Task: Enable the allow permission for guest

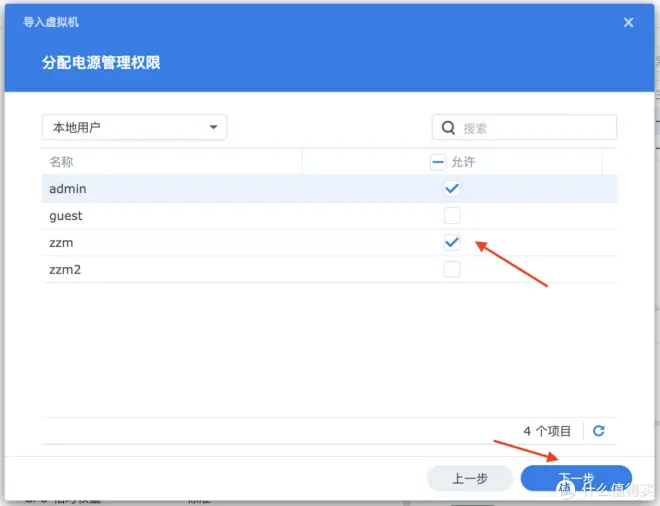Action: point(452,215)
